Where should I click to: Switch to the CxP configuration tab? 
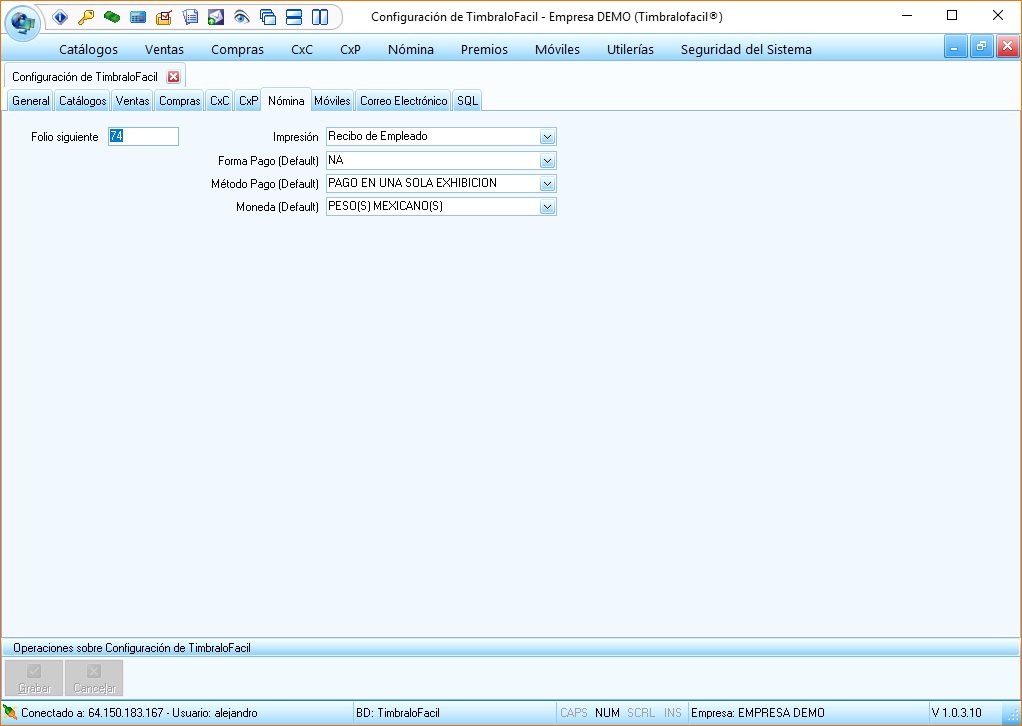tap(248, 100)
